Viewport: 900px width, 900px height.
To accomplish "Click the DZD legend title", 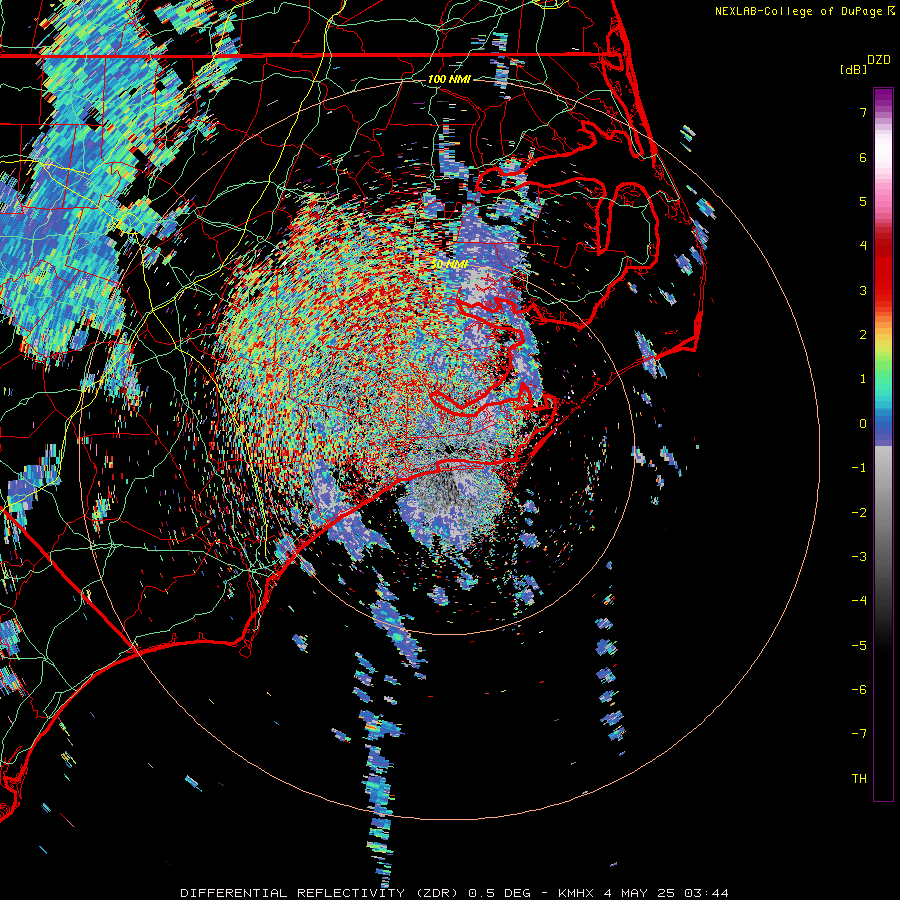I will tap(879, 60).
